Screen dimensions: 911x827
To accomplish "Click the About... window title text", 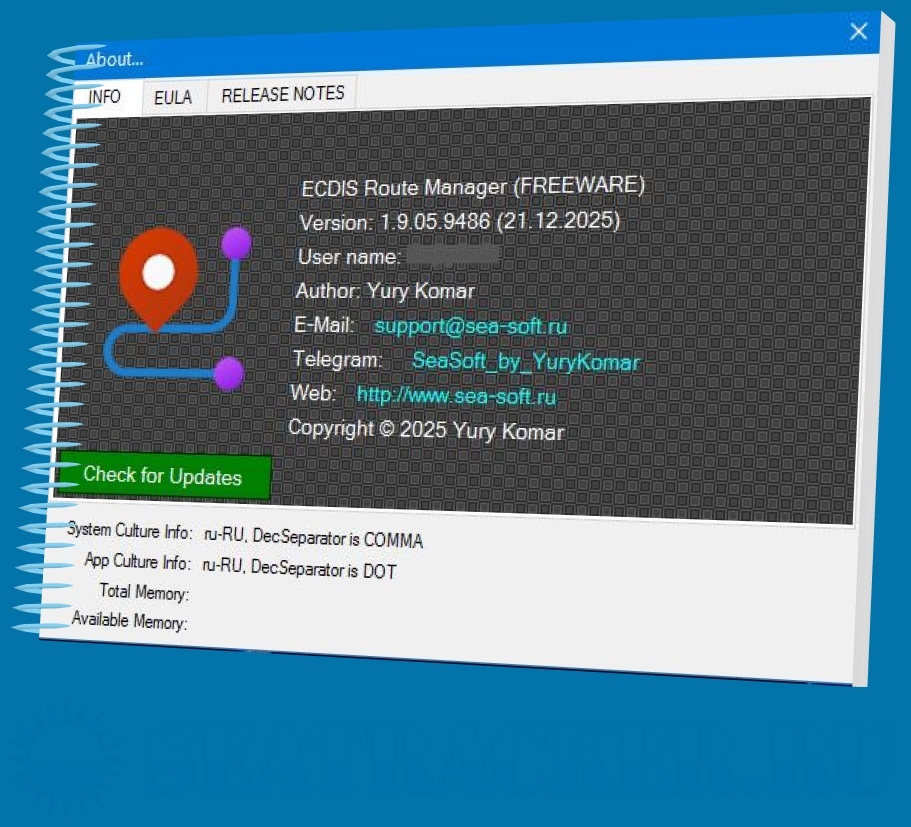I will pyautogui.click(x=115, y=60).
